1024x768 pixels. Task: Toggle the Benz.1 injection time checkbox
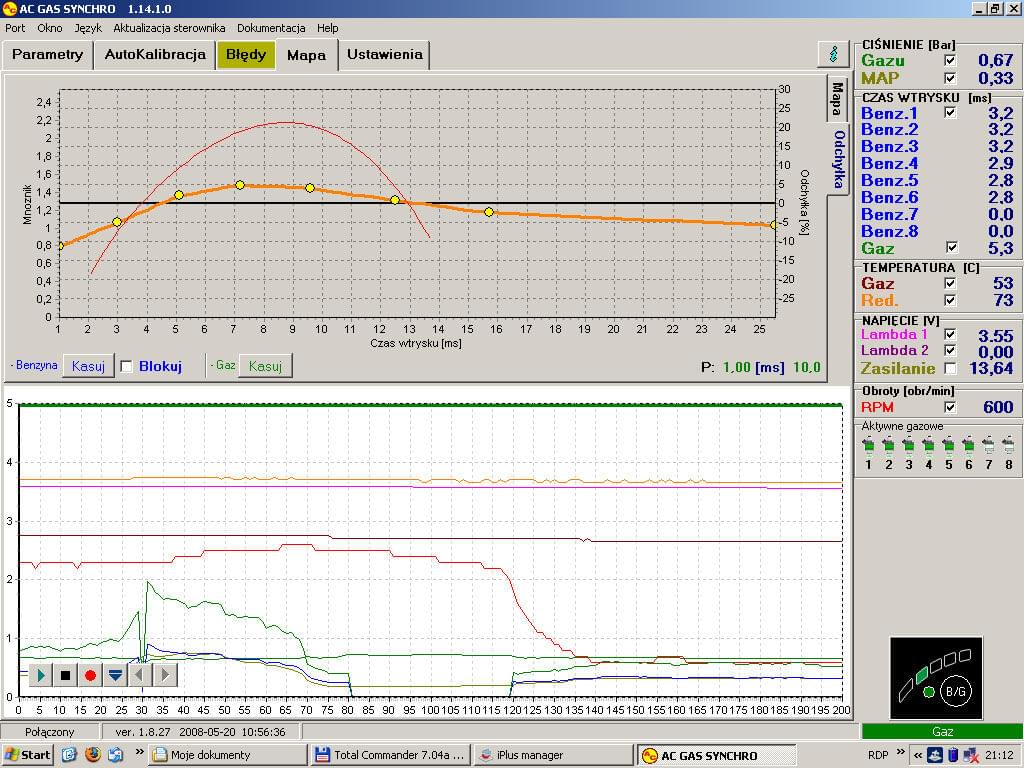[x=950, y=112]
